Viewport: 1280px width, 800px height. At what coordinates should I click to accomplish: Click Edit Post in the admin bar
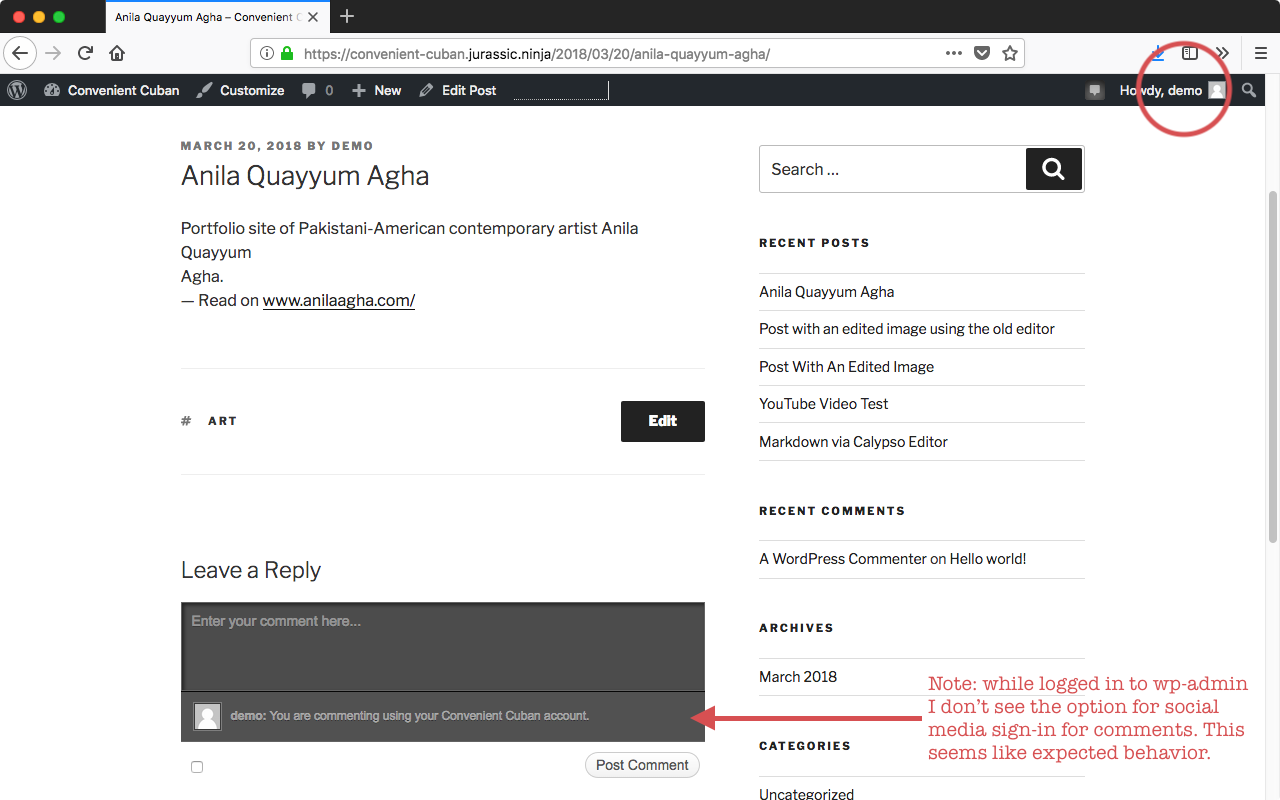(x=457, y=90)
